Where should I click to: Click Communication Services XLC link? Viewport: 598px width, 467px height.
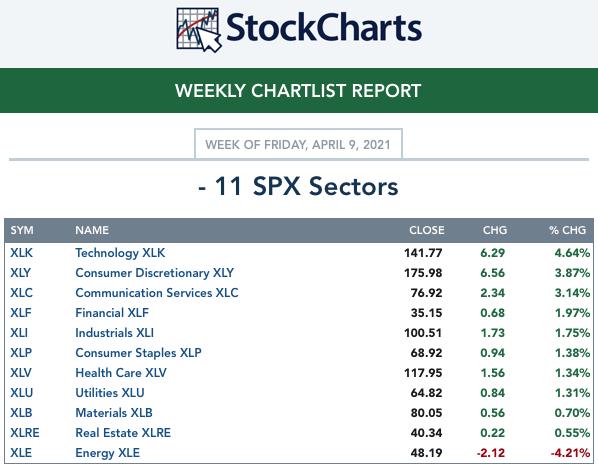coord(157,293)
